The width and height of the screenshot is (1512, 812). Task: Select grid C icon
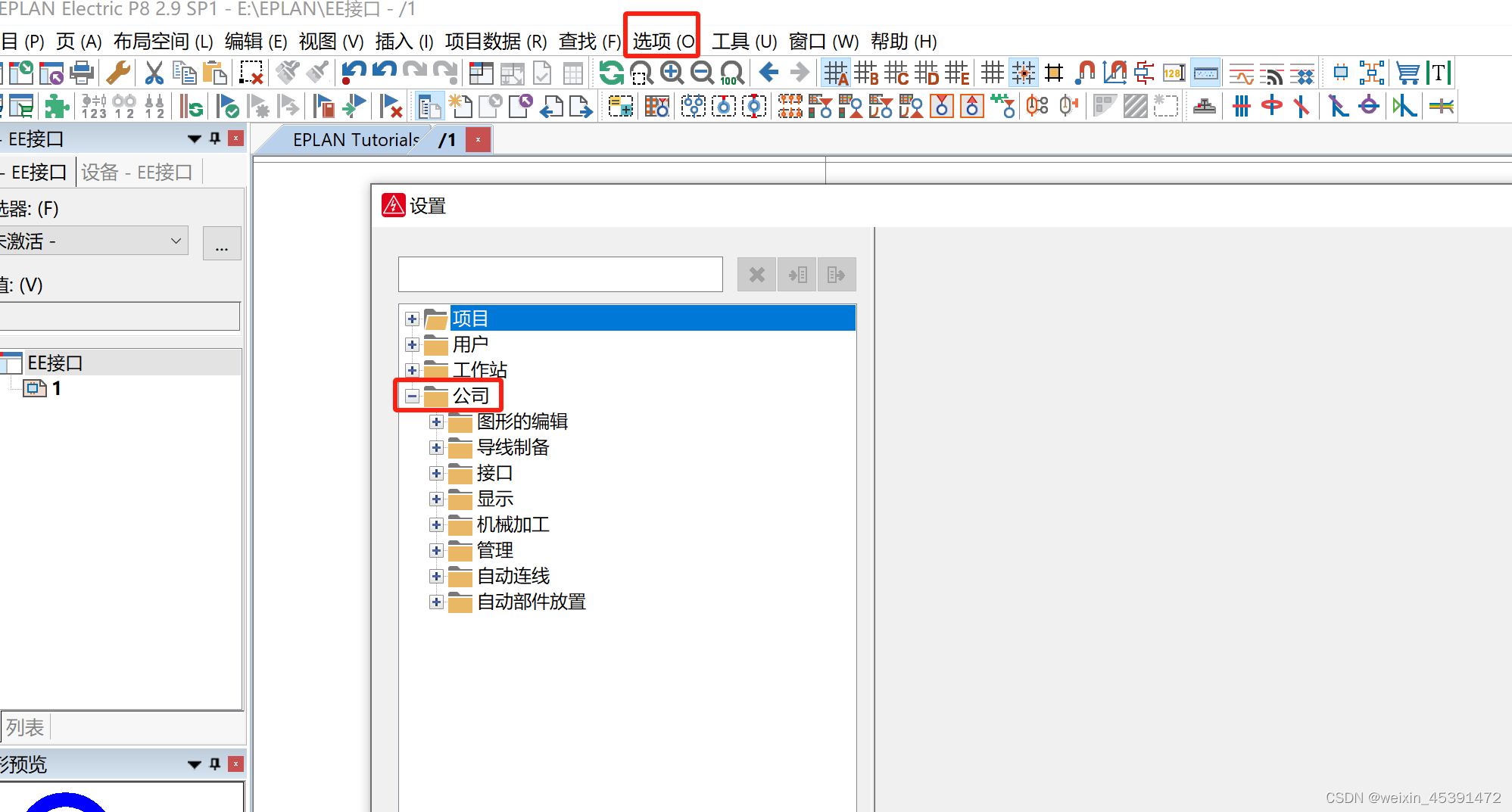point(896,73)
